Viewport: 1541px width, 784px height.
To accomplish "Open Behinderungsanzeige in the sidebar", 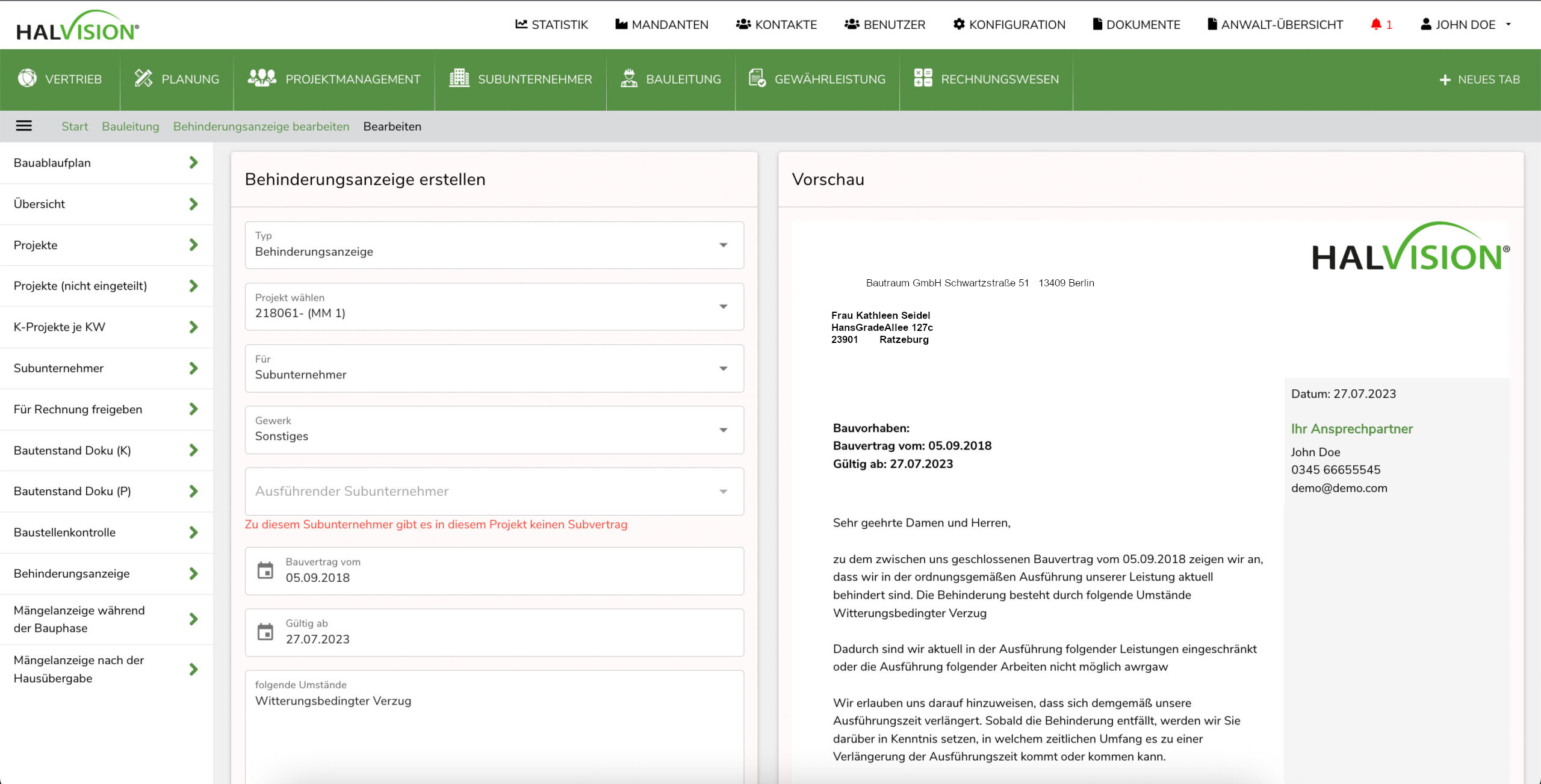I will [107, 574].
